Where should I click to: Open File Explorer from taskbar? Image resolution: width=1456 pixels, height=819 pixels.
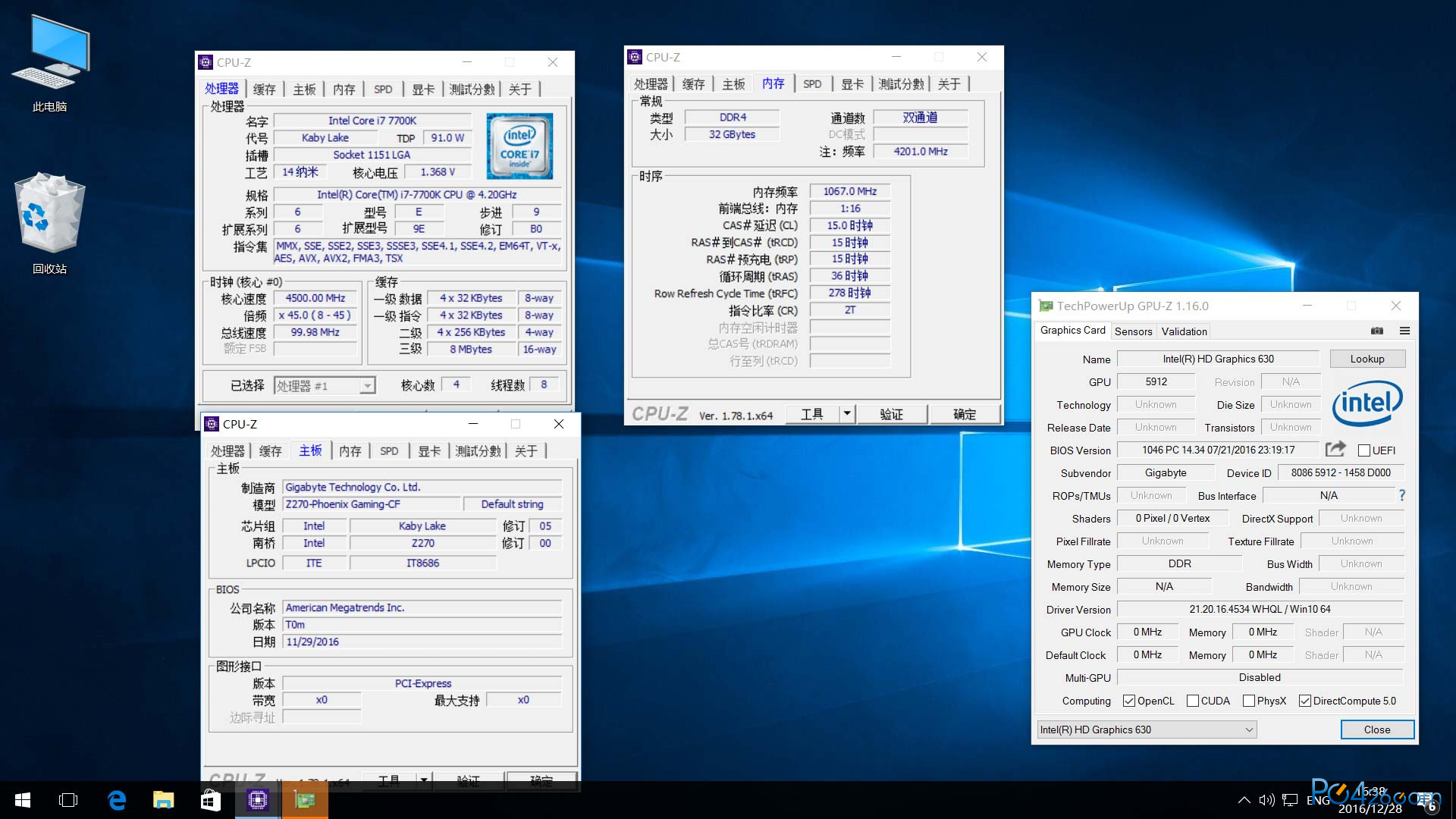coord(164,800)
